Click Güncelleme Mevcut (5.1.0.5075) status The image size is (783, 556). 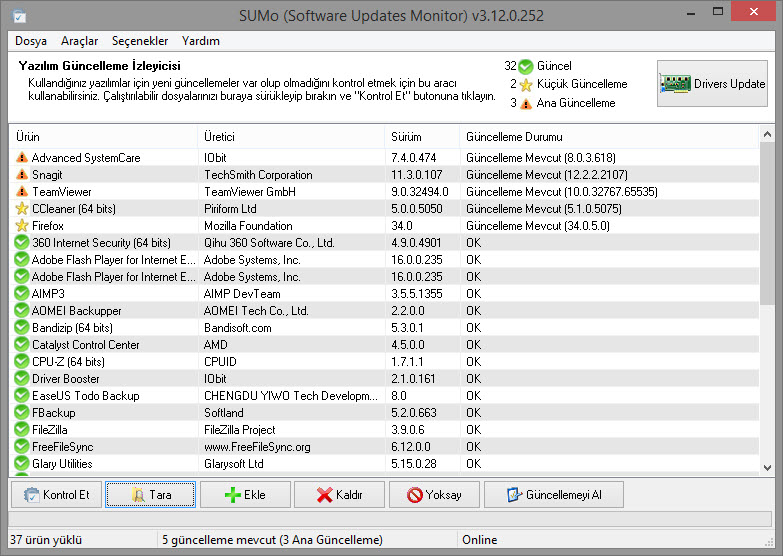point(544,209)
